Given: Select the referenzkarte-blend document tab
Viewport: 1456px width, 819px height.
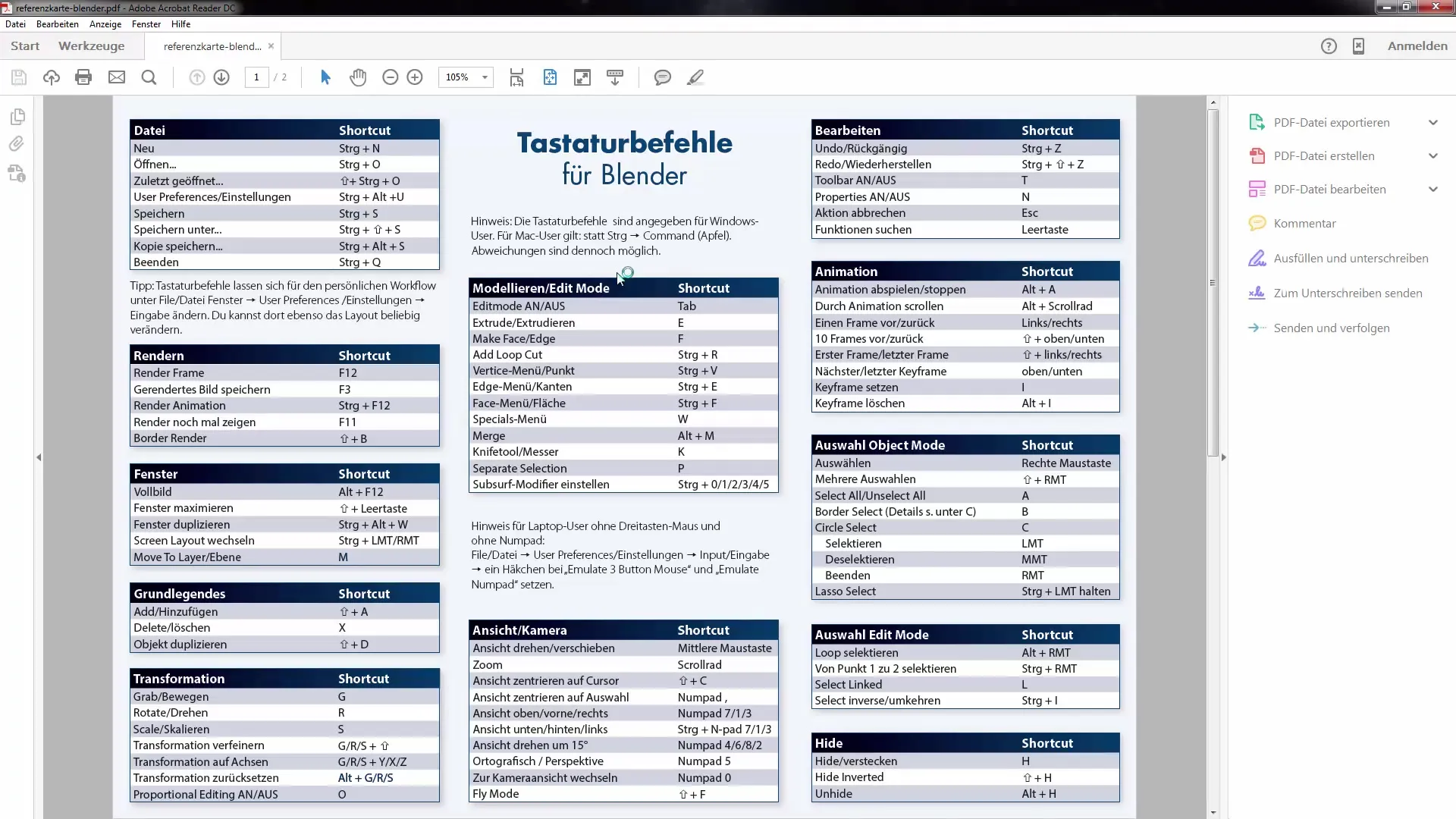Looking at the screenshot, I should tap(212, 46).
